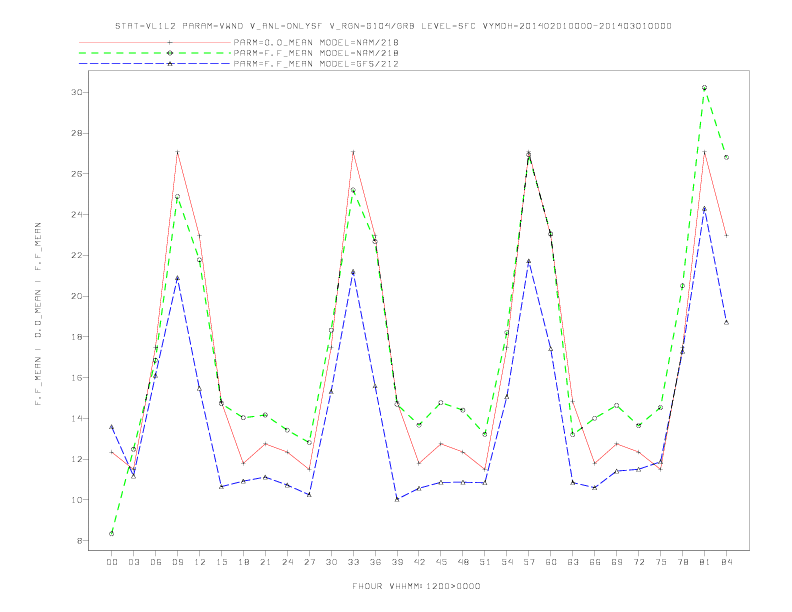Click the x-axis tick label 03

[133, 562]
